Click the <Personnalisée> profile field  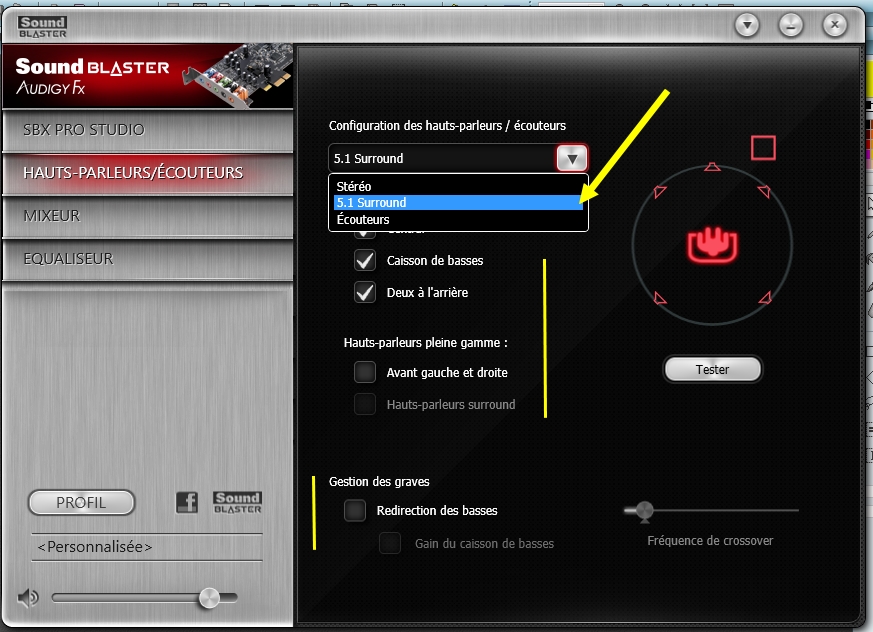coord(147,547)
